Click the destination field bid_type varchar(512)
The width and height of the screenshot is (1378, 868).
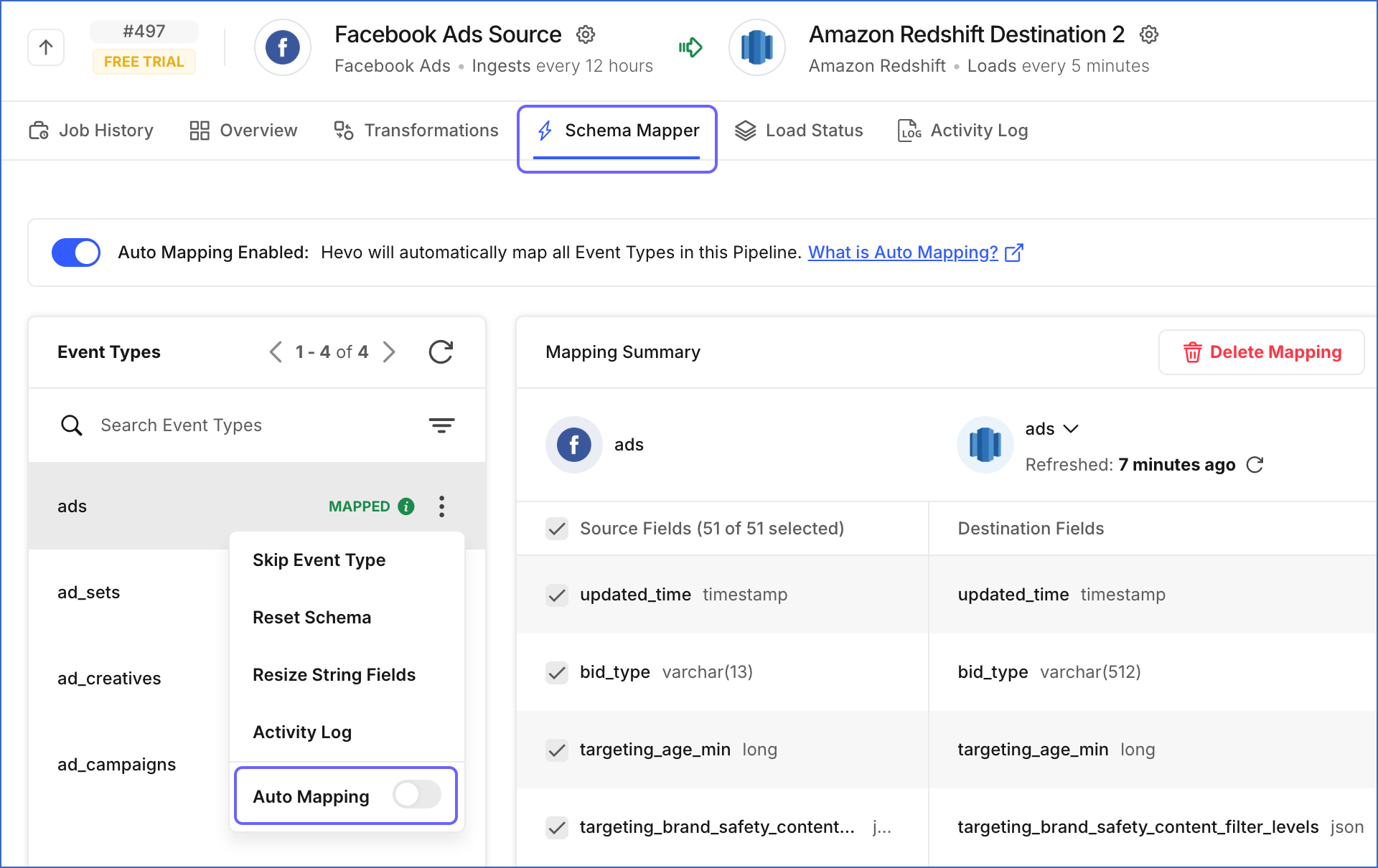(x=1049, y=672)
